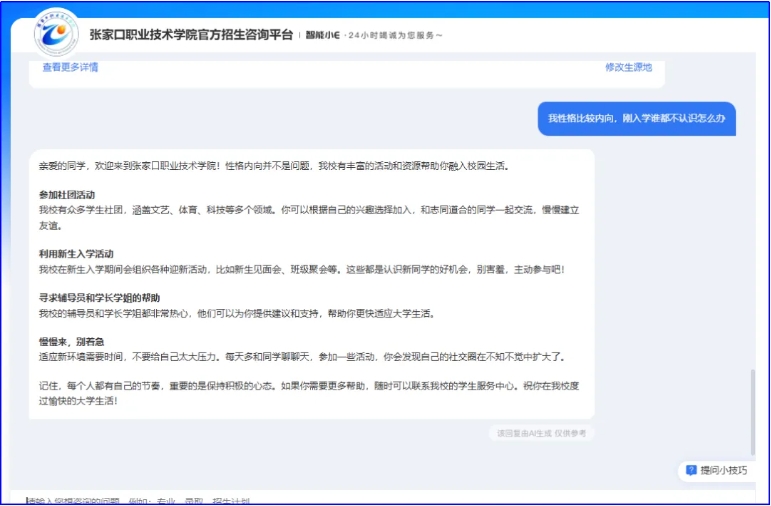Open the 提问小技巧 tips button
This screenshot has width=771, height=506.
coord(717,471)
